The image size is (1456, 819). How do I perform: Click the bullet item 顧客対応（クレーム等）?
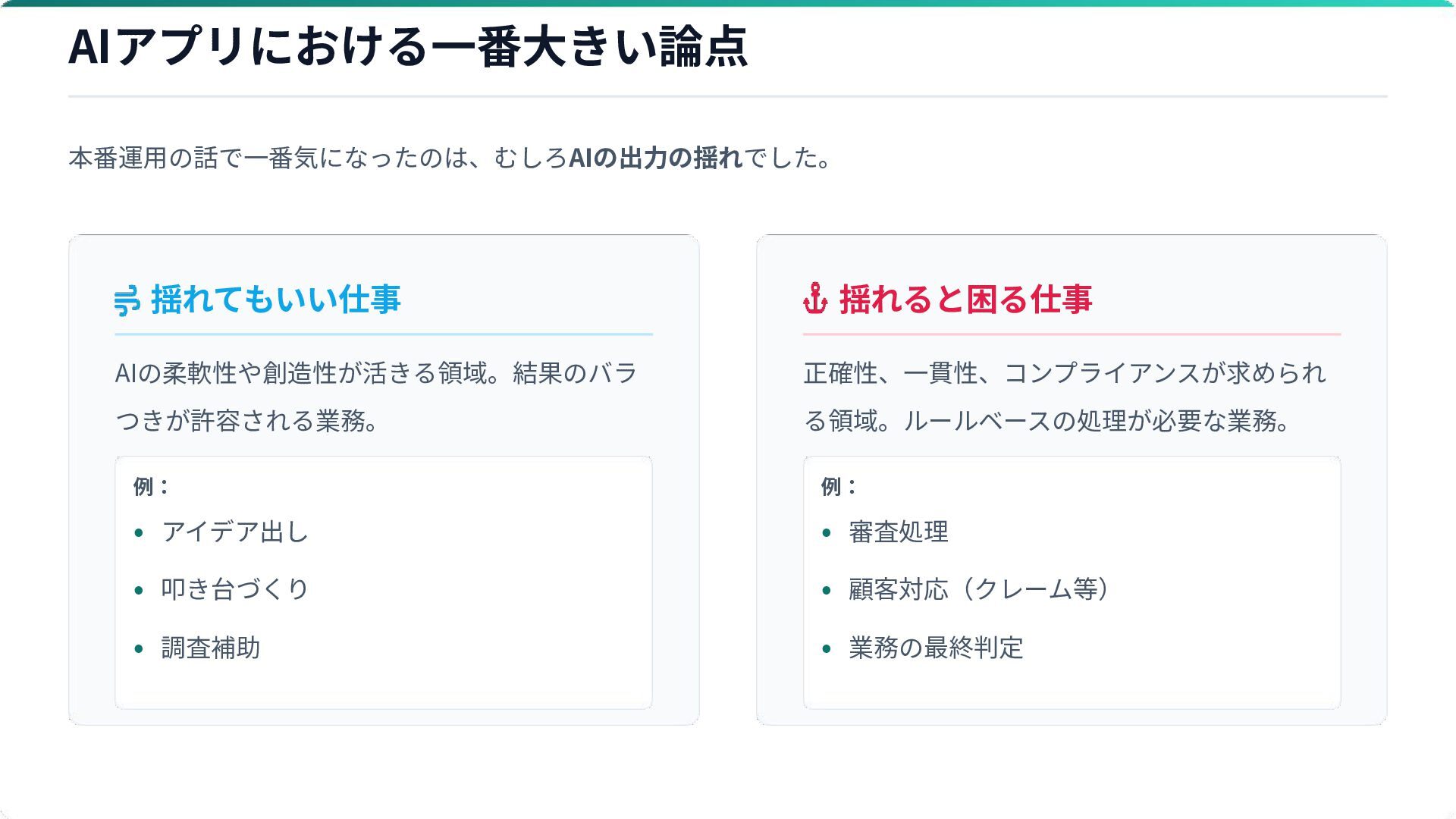point(978,589)
